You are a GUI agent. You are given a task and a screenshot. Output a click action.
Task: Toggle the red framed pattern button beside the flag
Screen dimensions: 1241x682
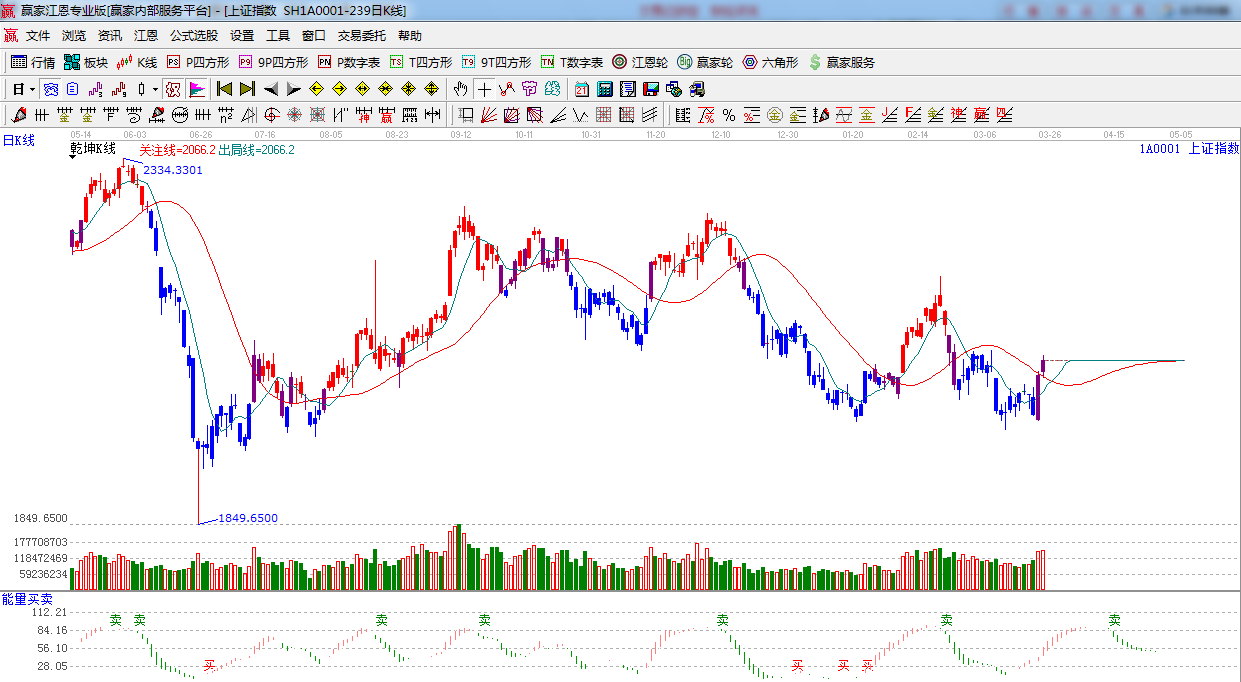coord(173,89)
